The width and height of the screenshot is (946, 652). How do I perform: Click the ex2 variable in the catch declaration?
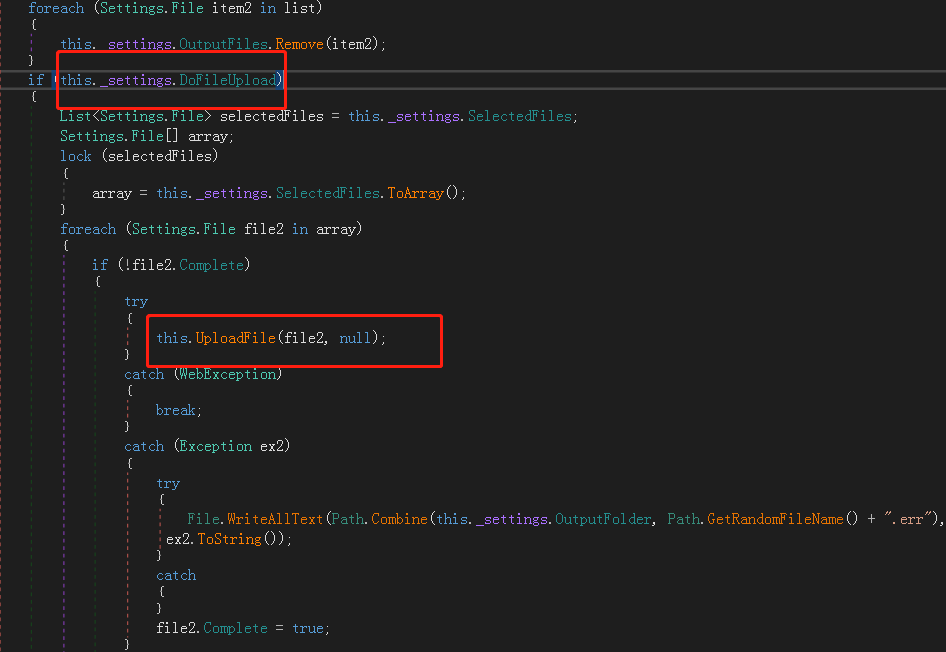272,446
